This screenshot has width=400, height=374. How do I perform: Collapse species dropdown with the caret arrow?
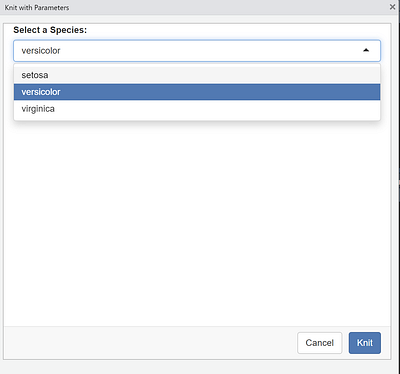[366, 50]
